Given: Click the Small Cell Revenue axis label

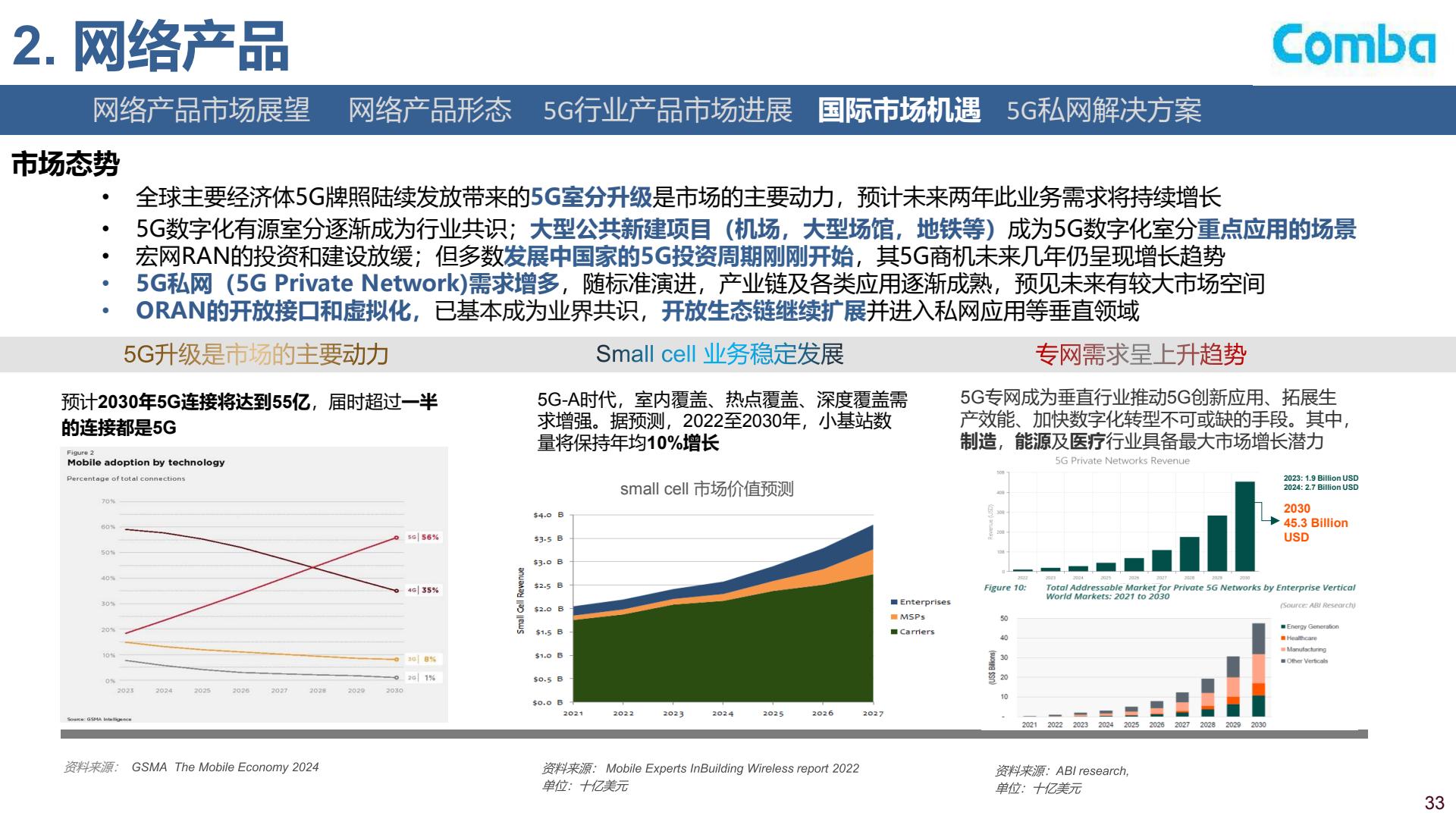Looking at the screenshot, I should [x=521, y=601].
